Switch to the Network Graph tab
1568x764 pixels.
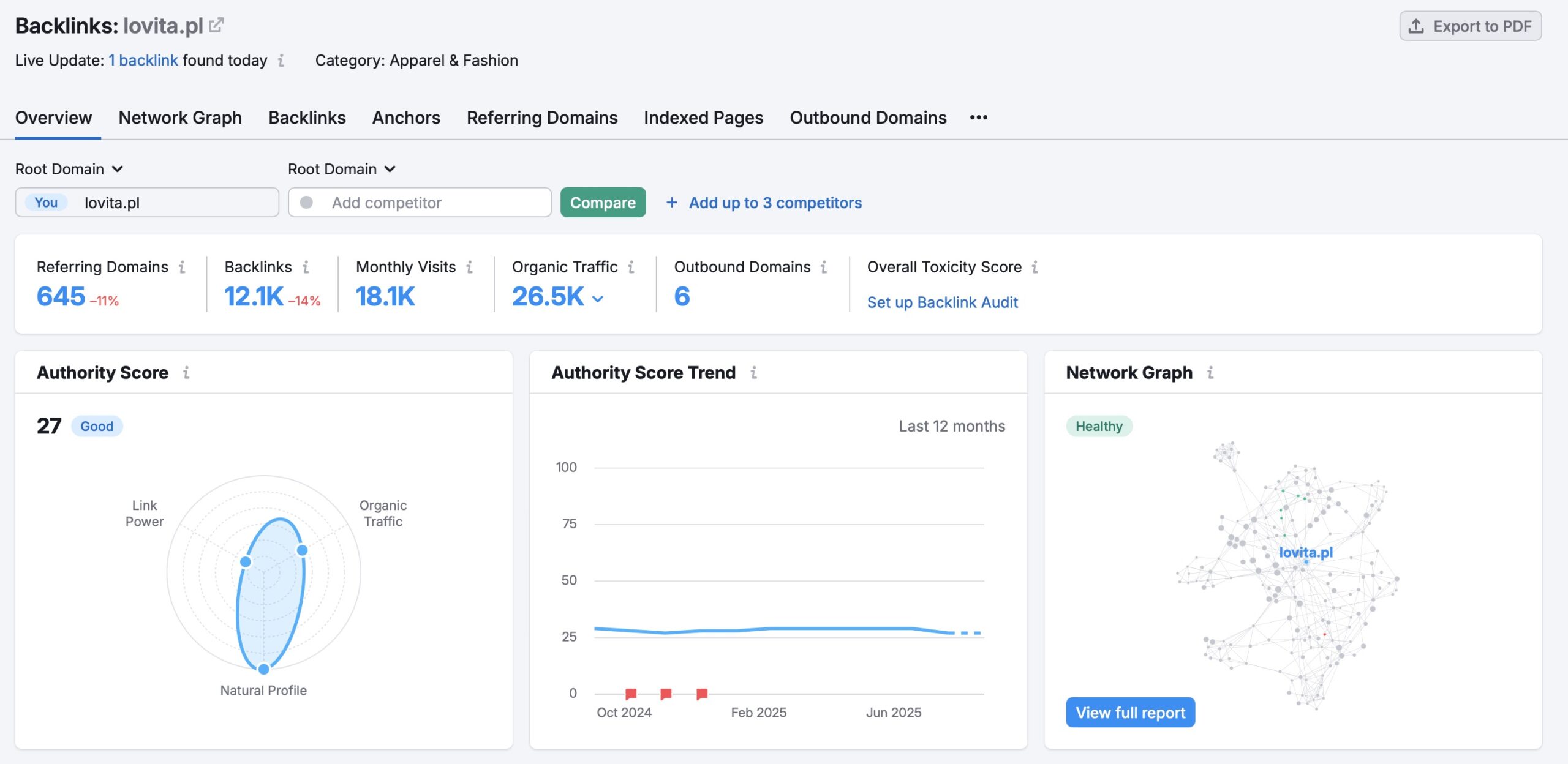point(180,118)
